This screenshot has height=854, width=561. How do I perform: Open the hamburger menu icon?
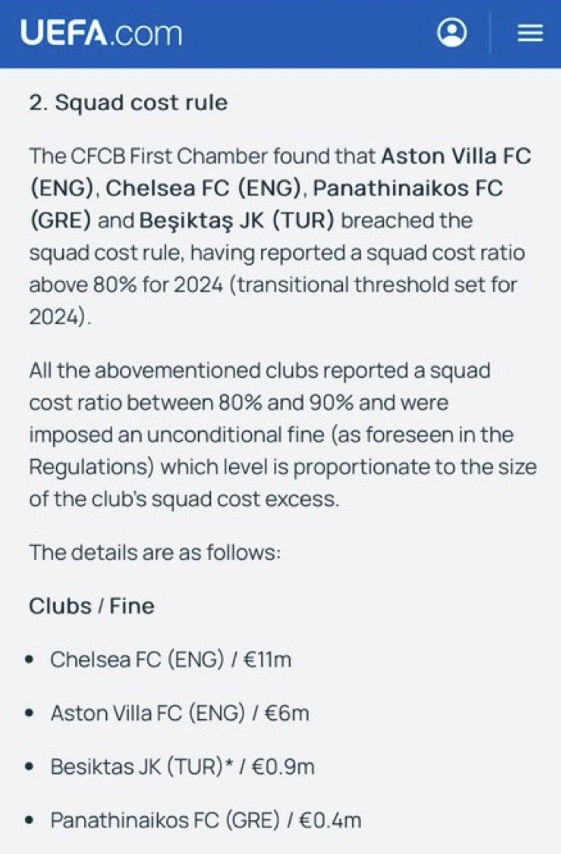(x=530, y=33)
